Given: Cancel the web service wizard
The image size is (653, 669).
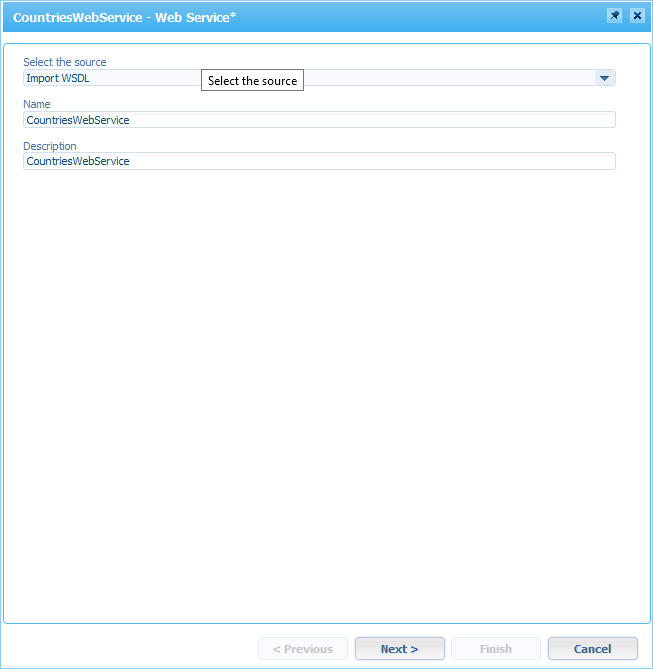Looking at the screenshot, I should coord(592,649).
